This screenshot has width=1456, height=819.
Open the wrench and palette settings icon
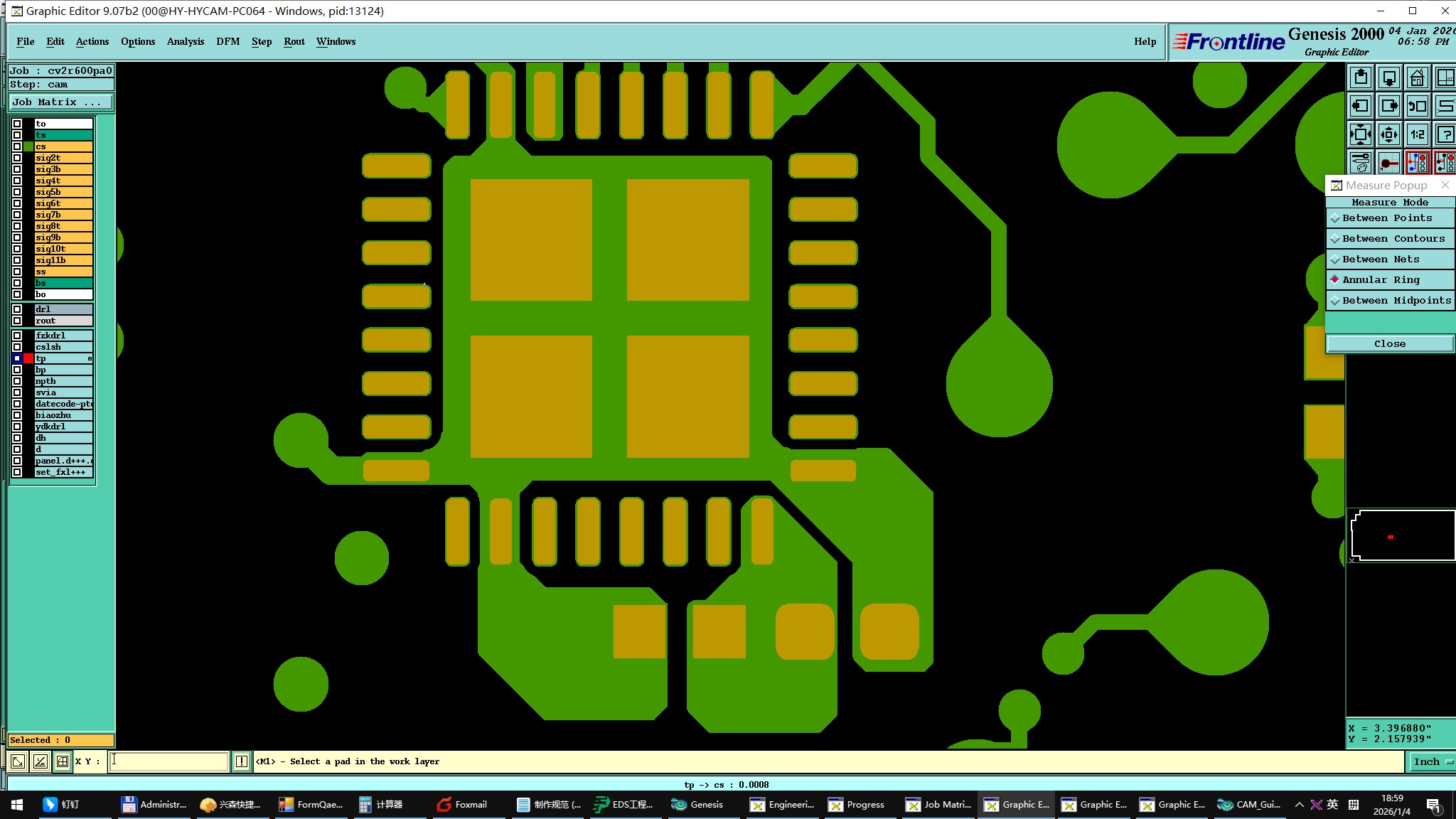pos(1360,163)
